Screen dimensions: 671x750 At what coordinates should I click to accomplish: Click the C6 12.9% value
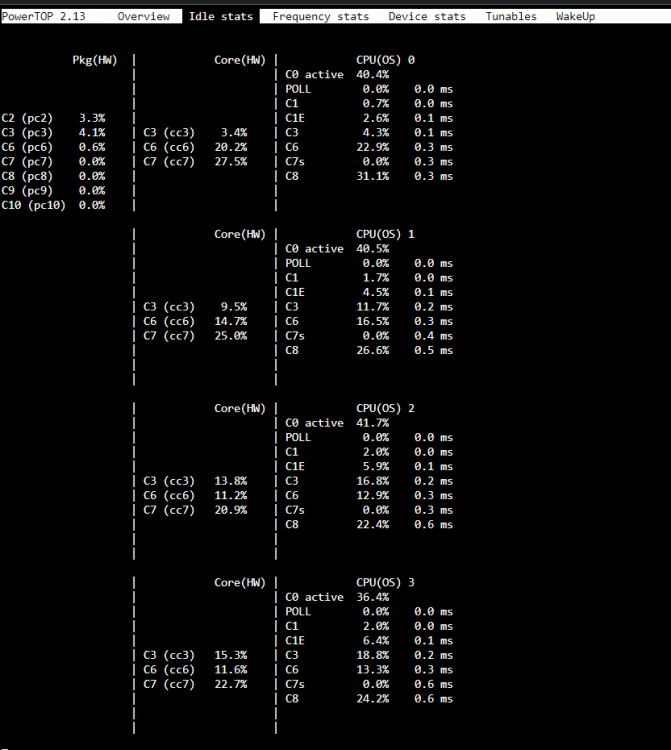(x=373, y=495)
